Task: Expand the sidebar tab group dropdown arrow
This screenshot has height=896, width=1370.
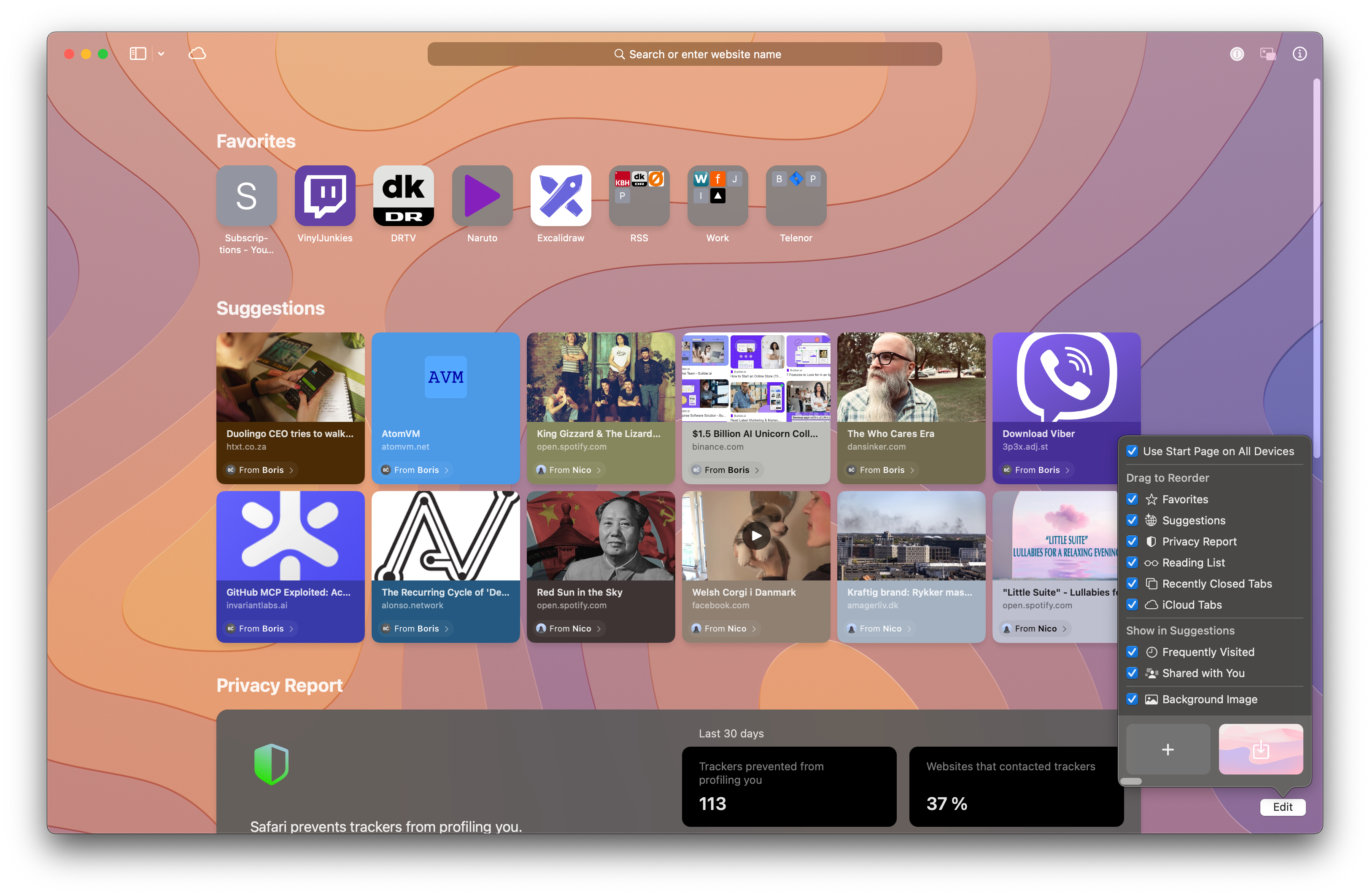Action: 161,54
